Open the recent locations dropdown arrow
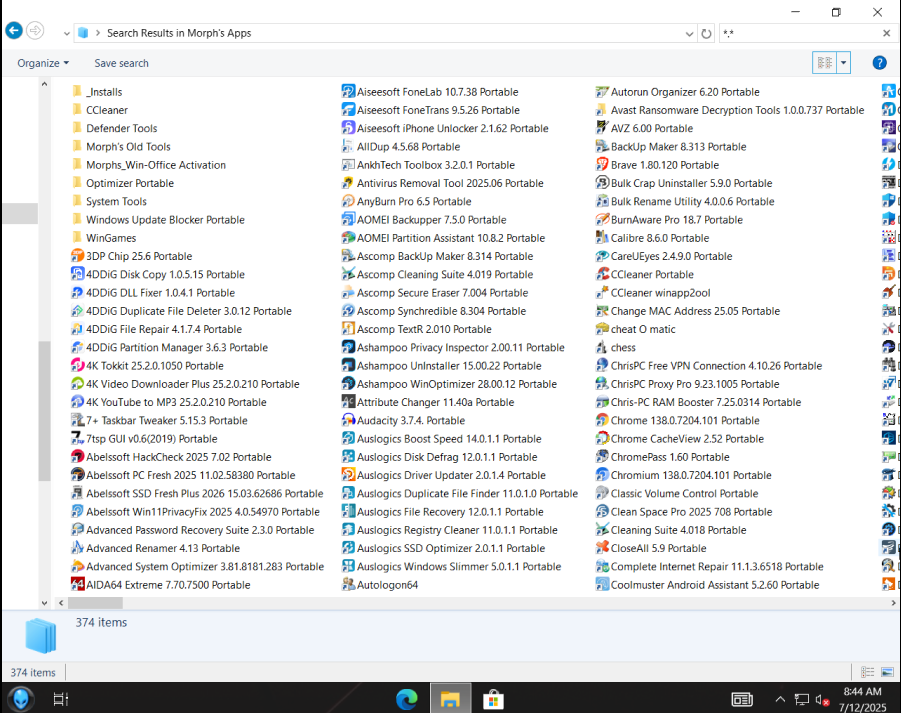 67,33
